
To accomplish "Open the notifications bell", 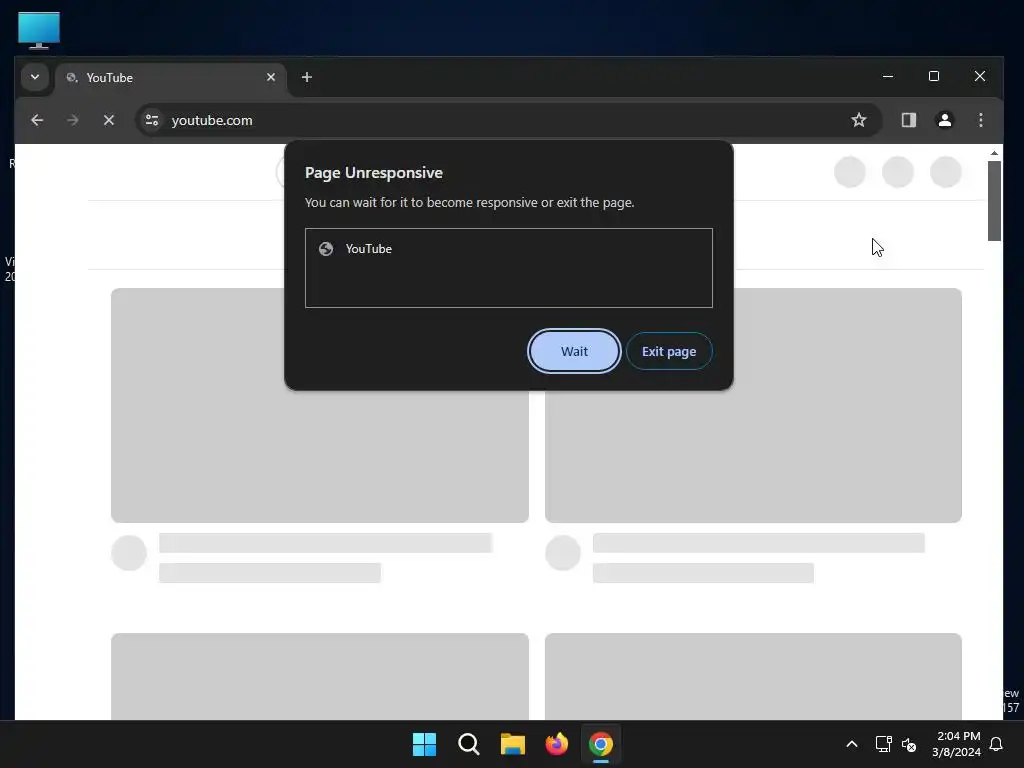I will click(x=996, y=744).
